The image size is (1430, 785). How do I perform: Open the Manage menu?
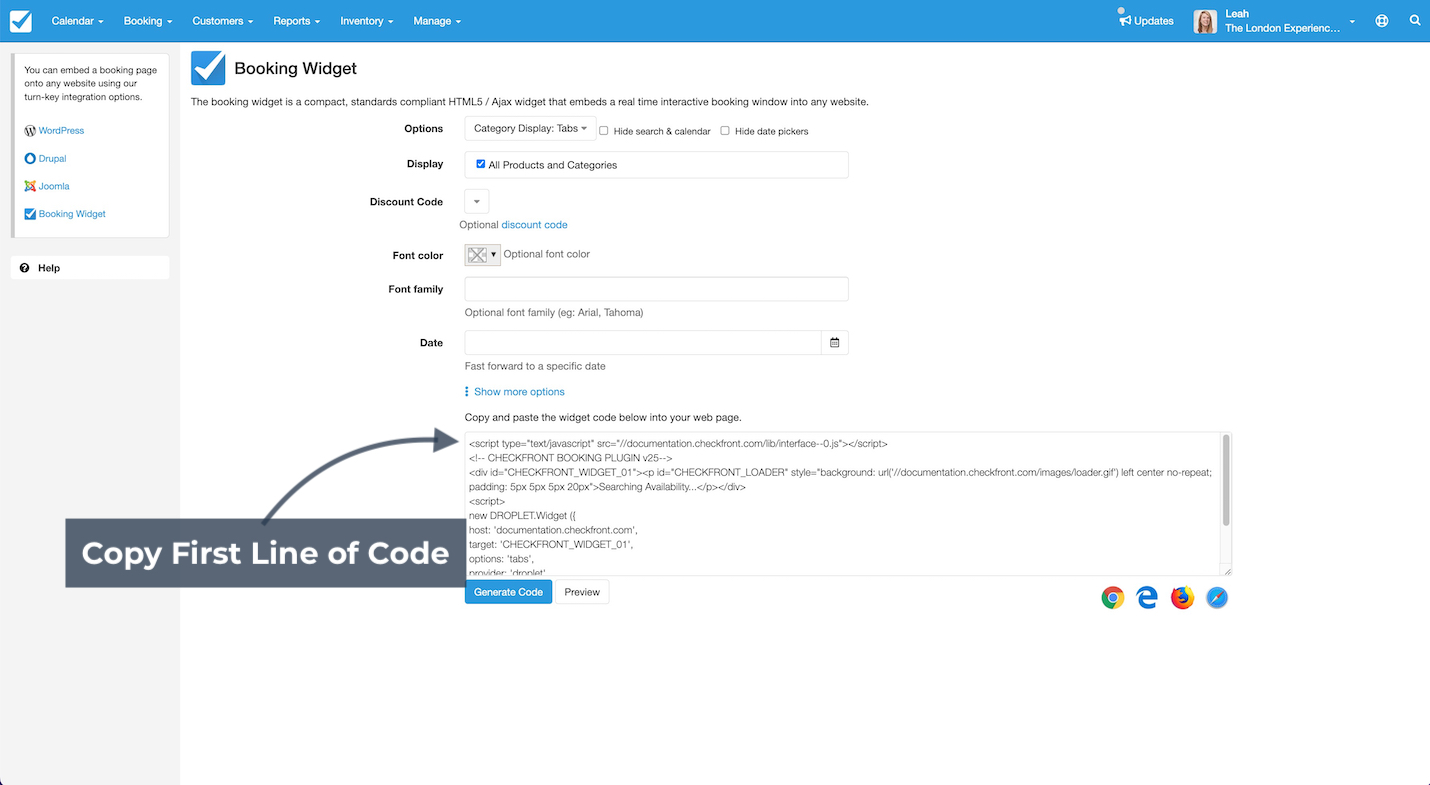[437, 21]
